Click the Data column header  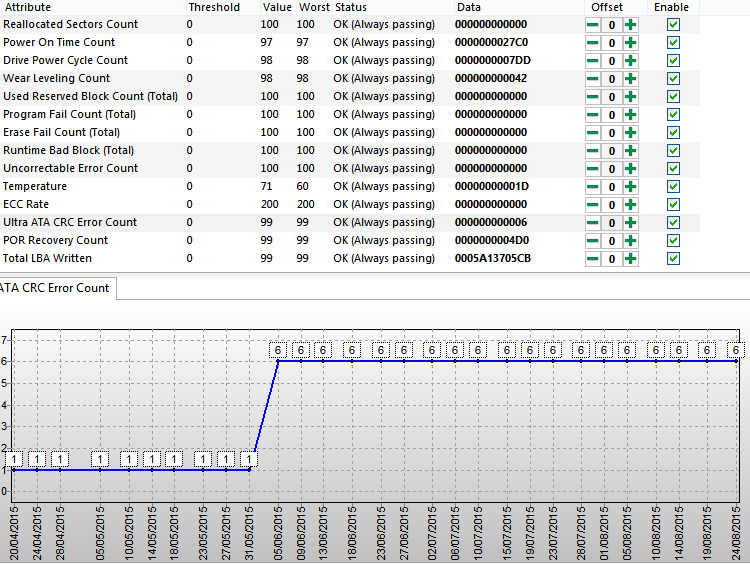pyautogui.click(x=468, y=7)
